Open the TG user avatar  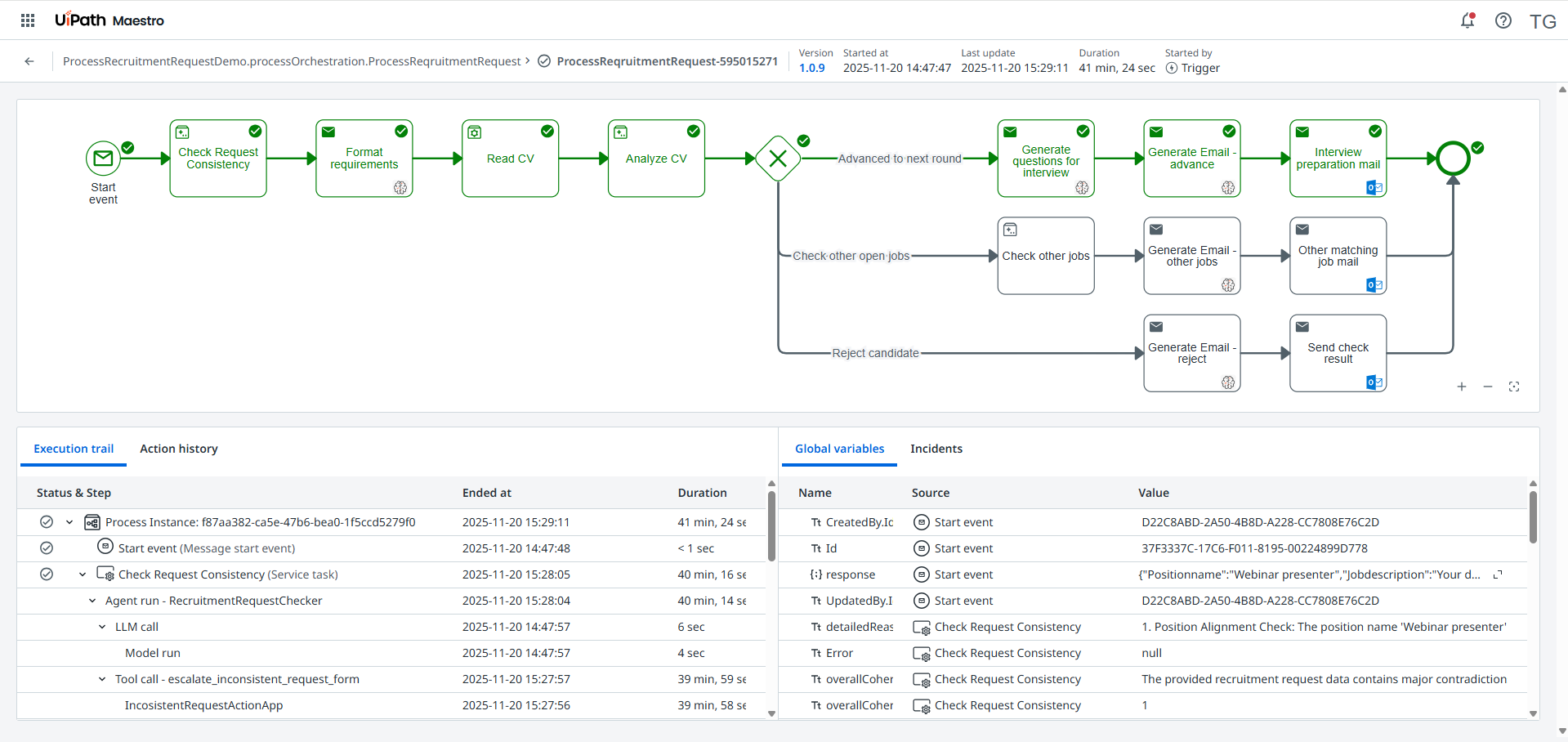pyautogui.click(x=1542, y=21)
